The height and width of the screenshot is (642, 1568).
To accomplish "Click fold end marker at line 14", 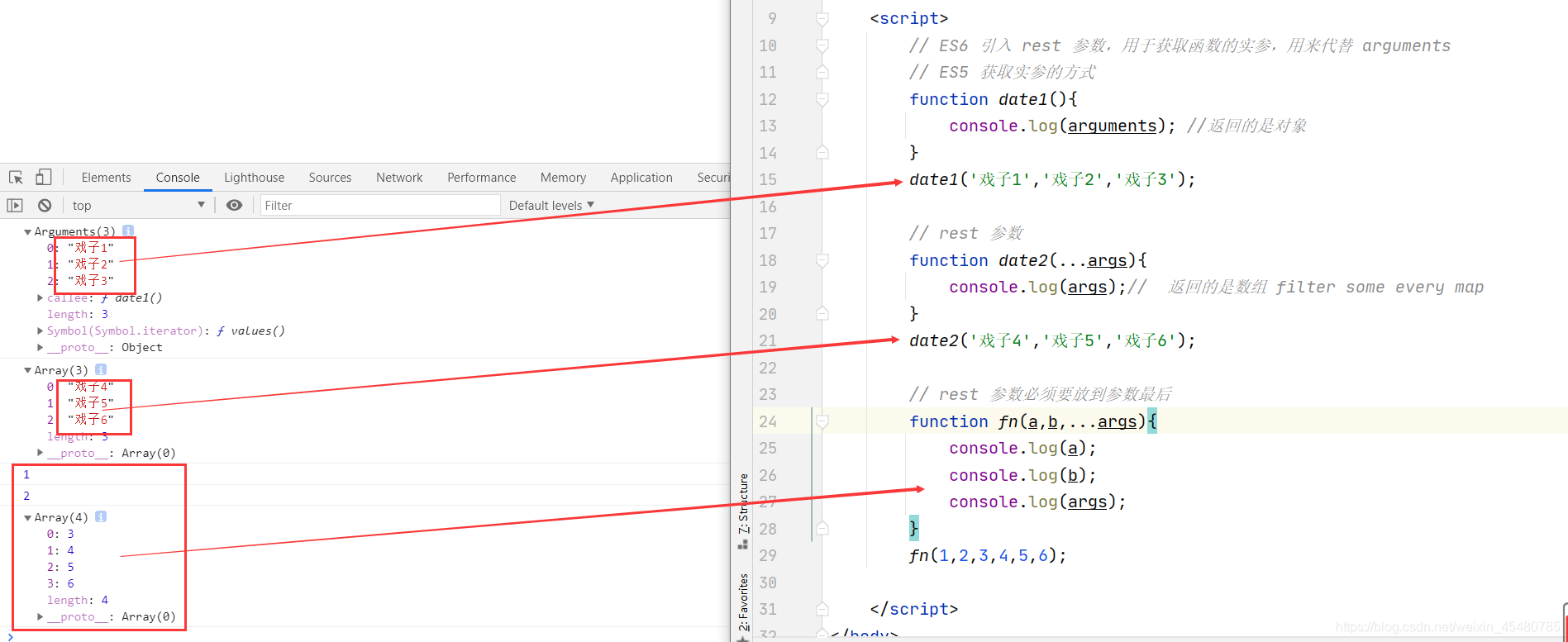I will click(822, 153).
